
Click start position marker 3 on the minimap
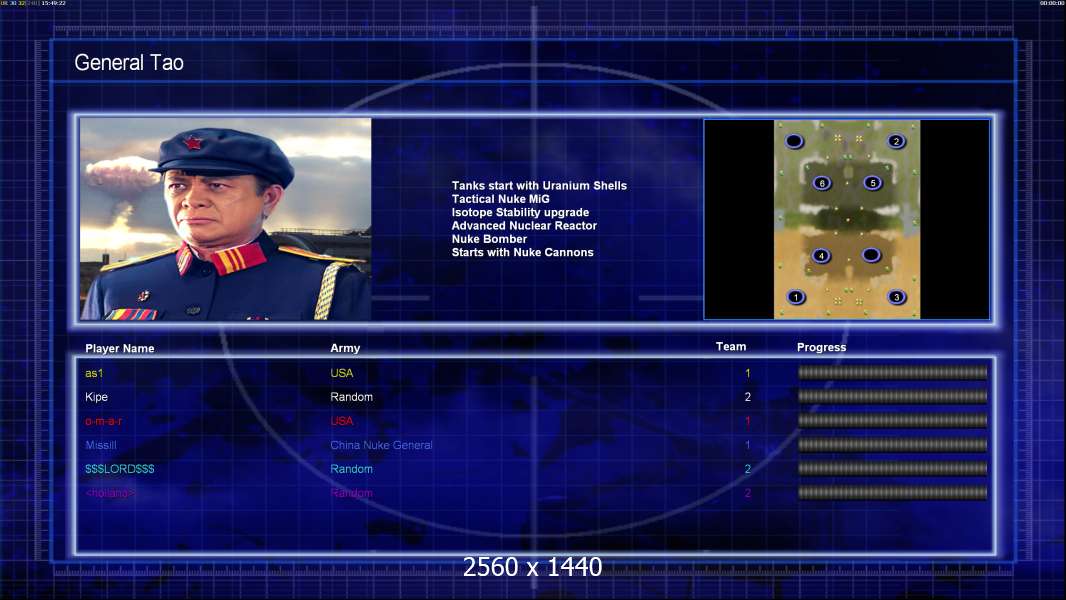pos(896,297)
